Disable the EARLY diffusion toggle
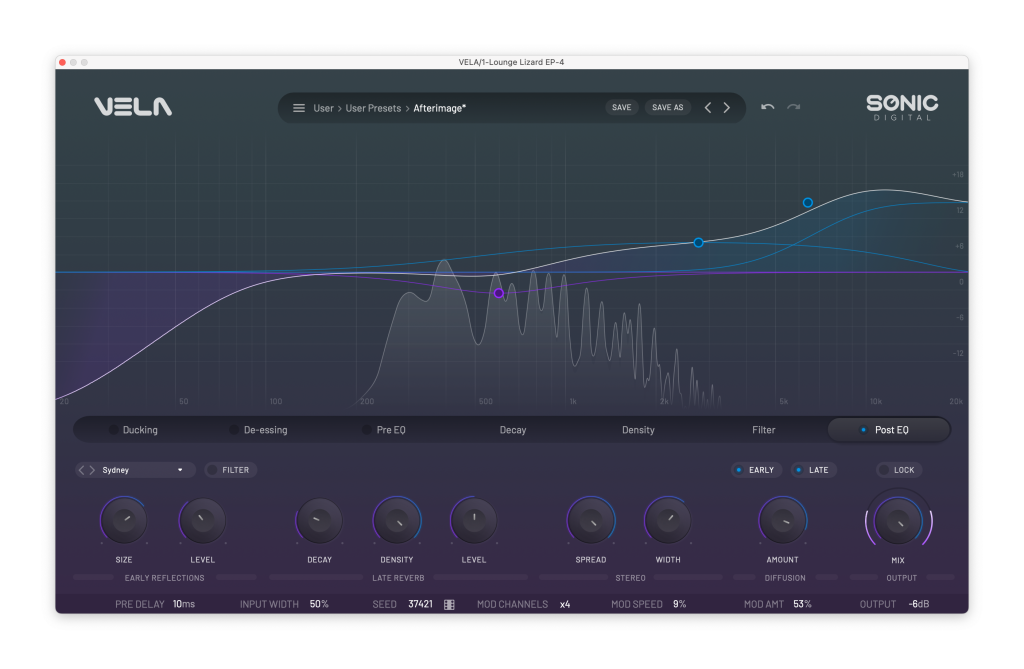 [754, 470]
